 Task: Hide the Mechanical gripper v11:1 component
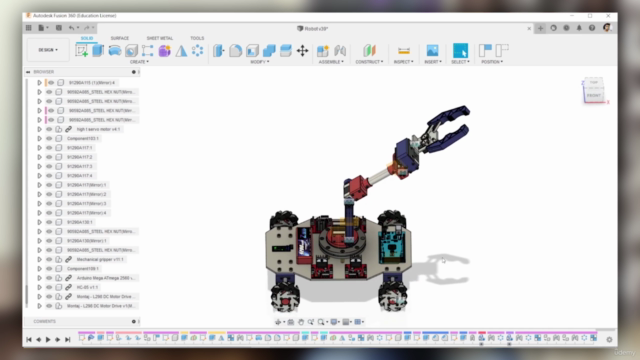49,259
